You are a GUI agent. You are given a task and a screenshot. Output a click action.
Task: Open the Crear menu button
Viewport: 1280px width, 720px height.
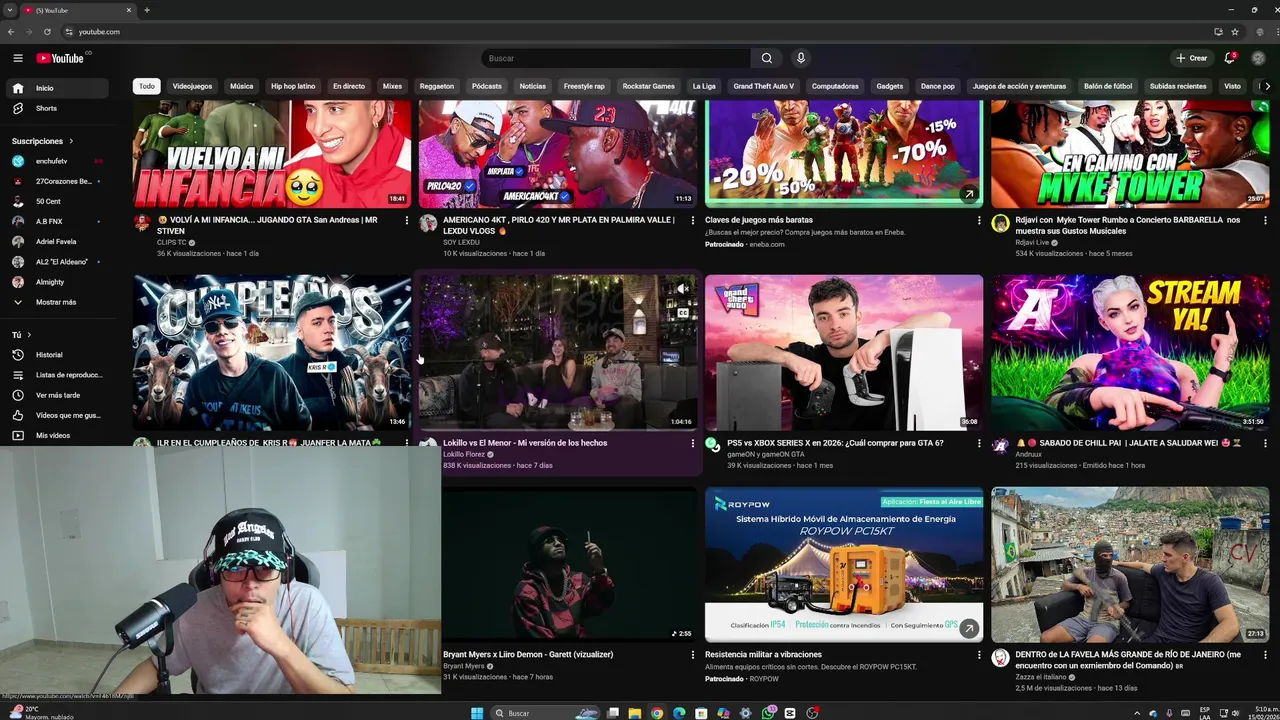click(1192, 58)
